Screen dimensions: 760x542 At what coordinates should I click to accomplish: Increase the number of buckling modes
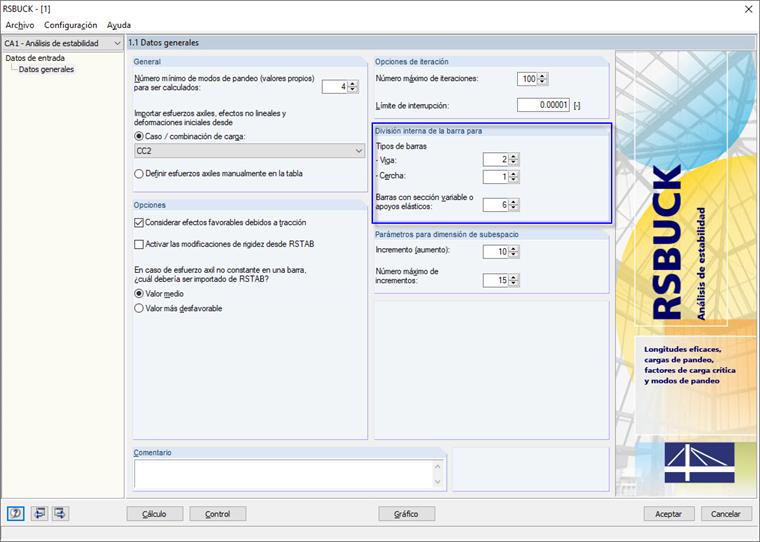pos(353,84)
